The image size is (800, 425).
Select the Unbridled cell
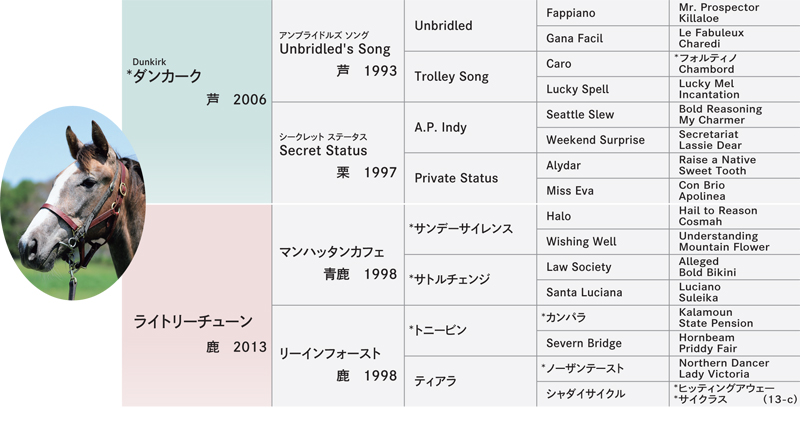(470, 25)
